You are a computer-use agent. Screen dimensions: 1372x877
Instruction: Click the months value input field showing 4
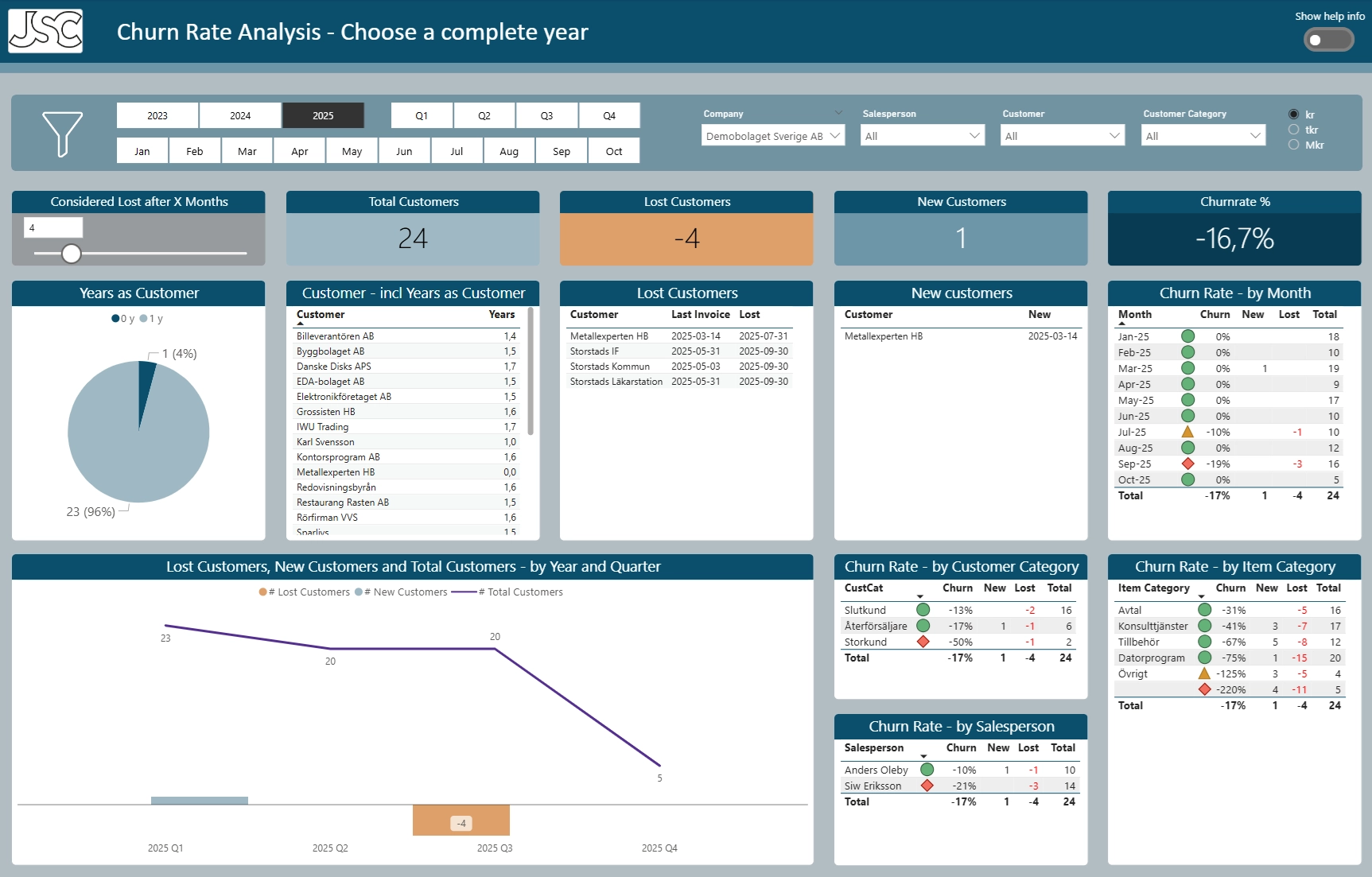click(x=52, y=227)
